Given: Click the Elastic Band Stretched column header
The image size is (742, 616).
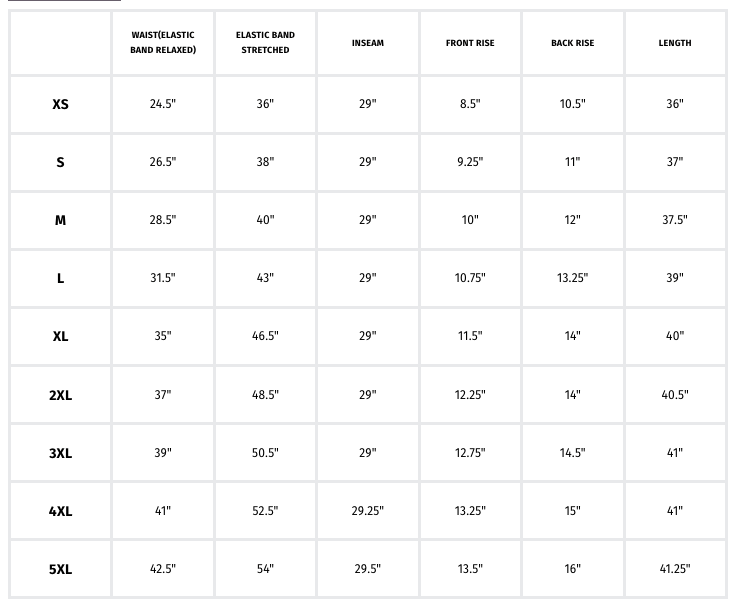Looking at the screenshot, I should [x=265, y=43].
